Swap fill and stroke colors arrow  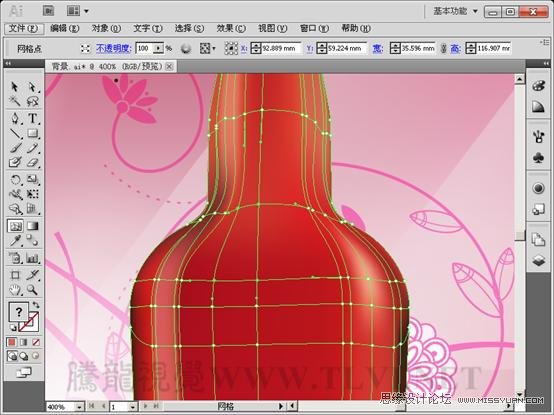point(36,304)
